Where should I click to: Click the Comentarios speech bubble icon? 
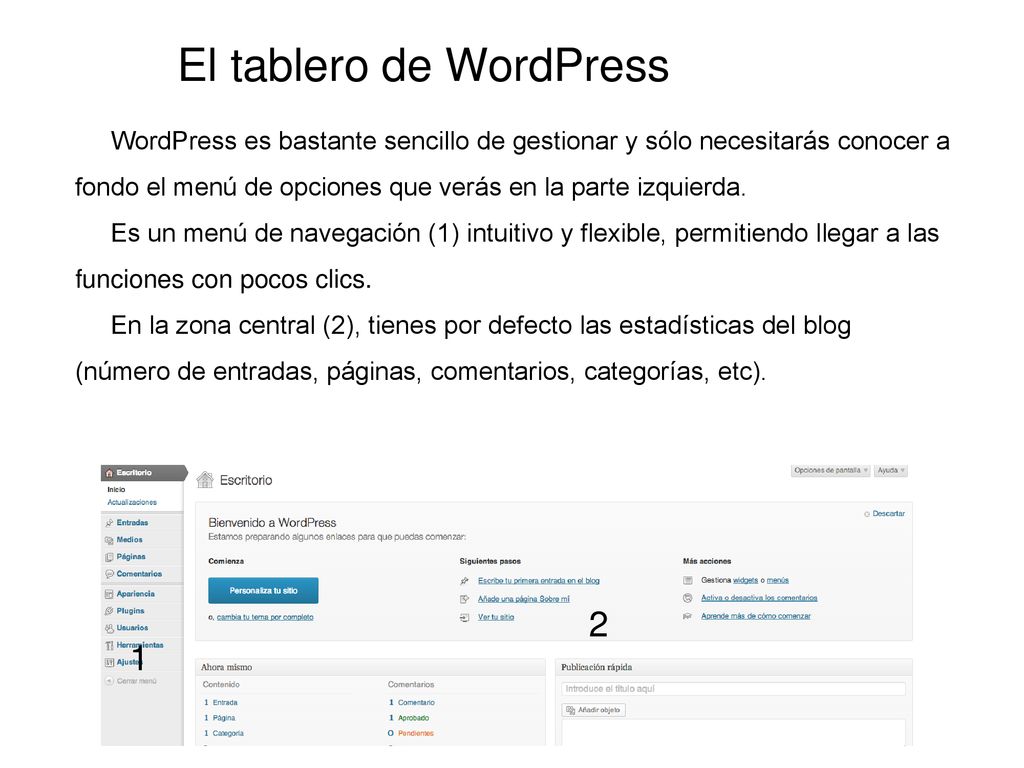tap(109, 574)
